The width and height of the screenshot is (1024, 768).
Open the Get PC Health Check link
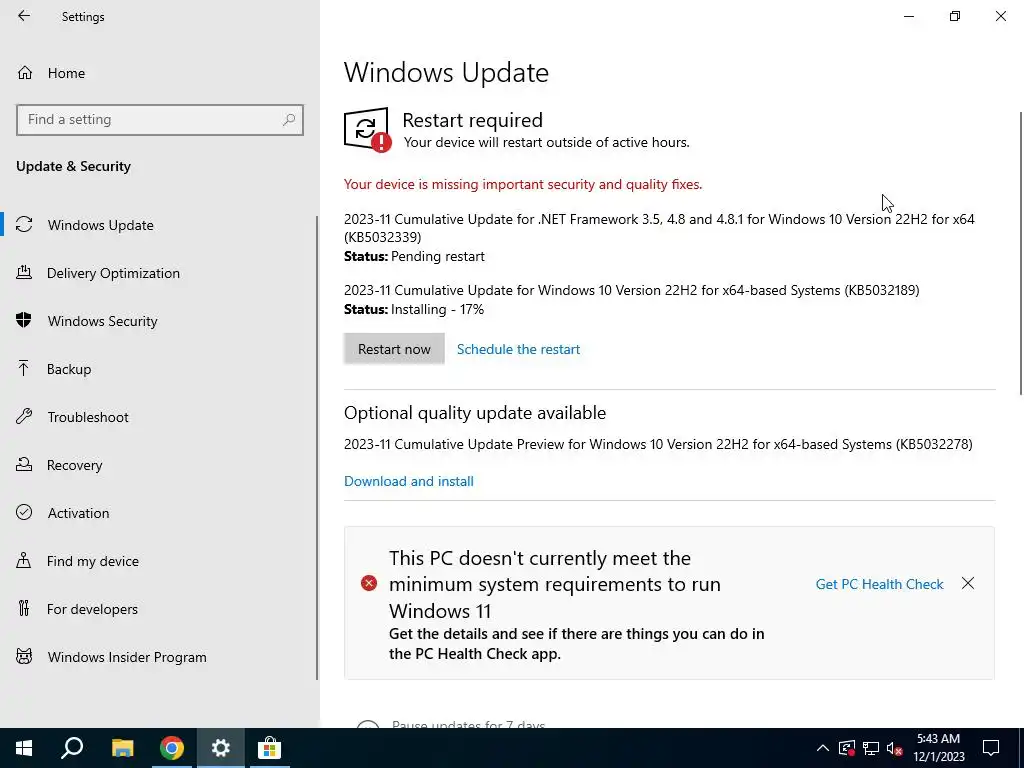pos(880,584)
